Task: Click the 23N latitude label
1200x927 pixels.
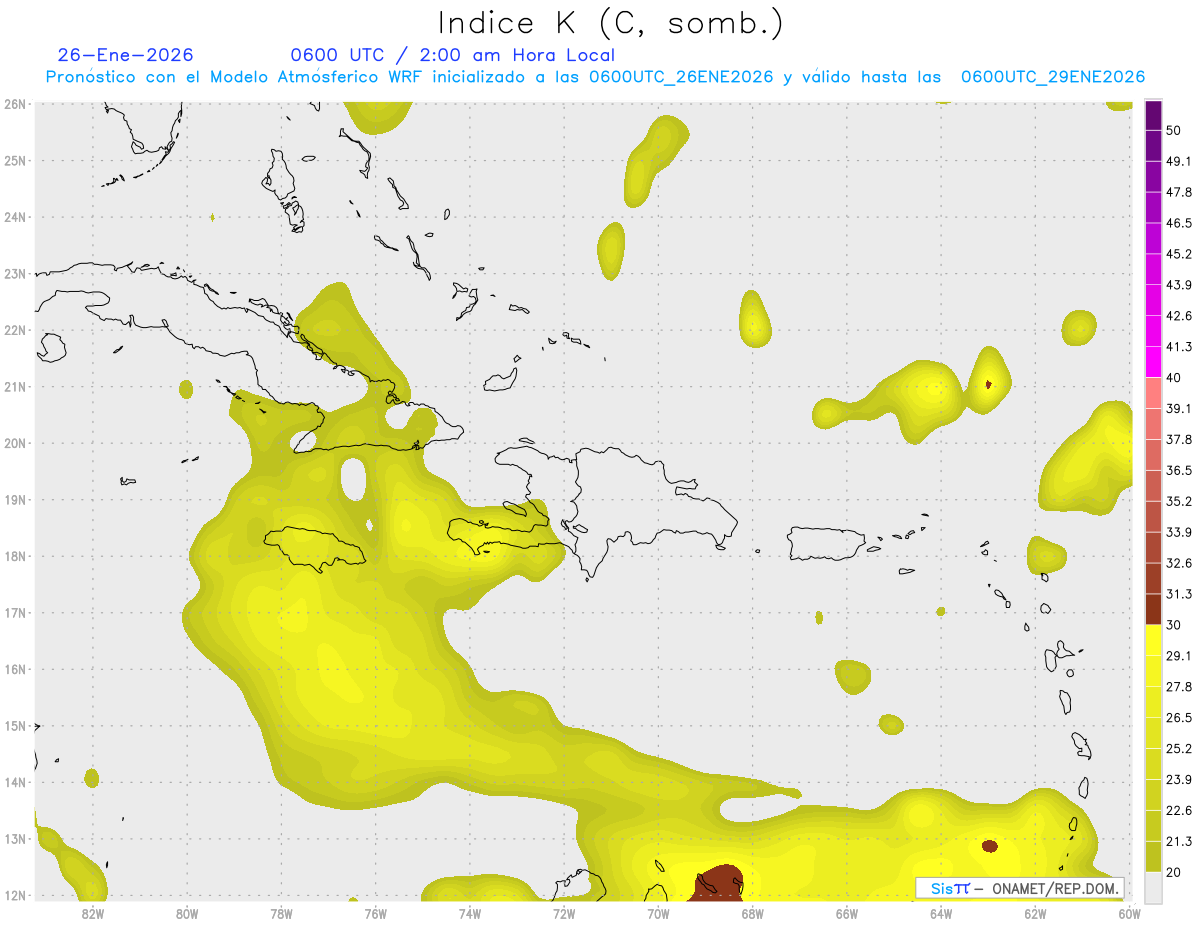Action: [15, 273]
